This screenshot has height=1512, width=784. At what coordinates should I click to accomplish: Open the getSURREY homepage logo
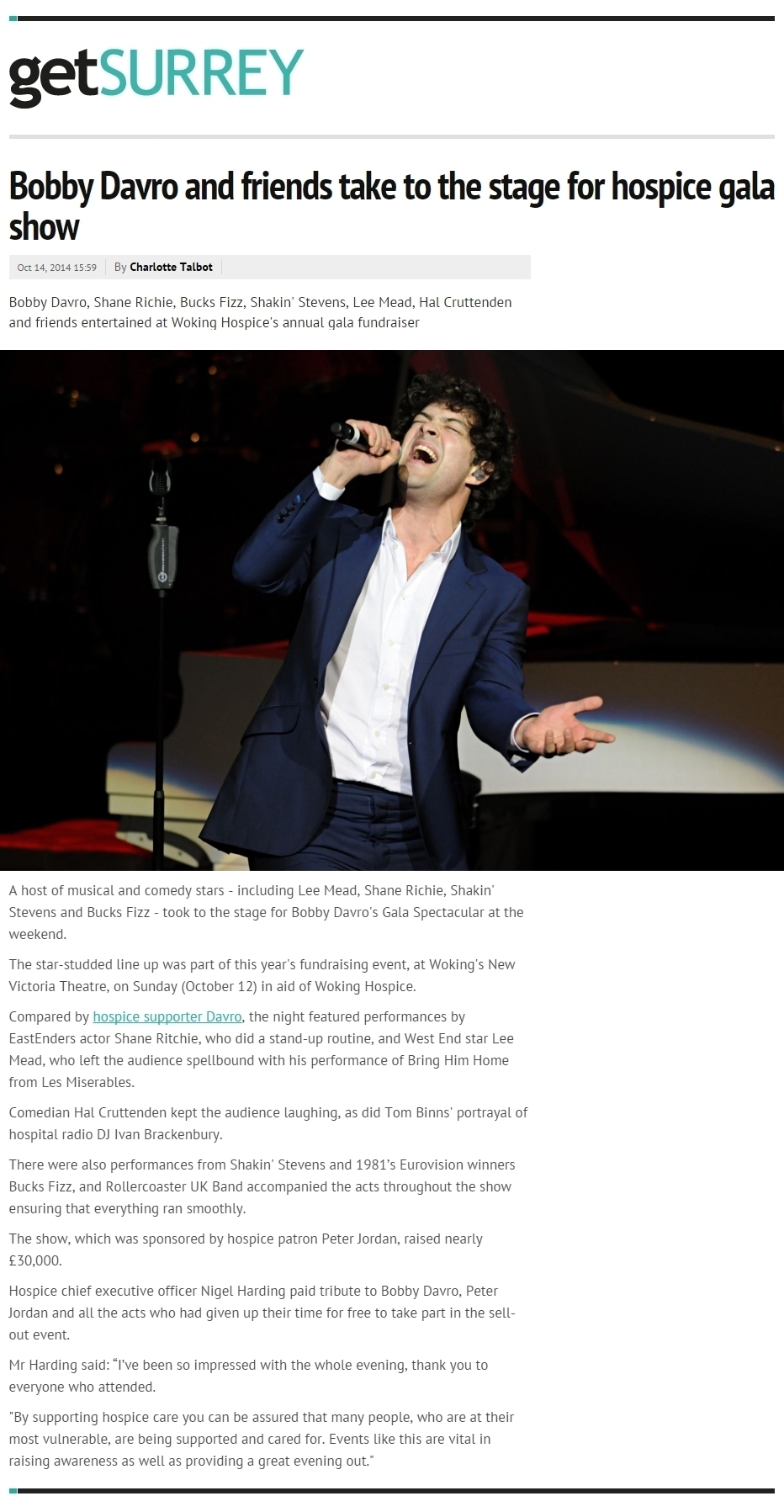[x=156, y=77]
